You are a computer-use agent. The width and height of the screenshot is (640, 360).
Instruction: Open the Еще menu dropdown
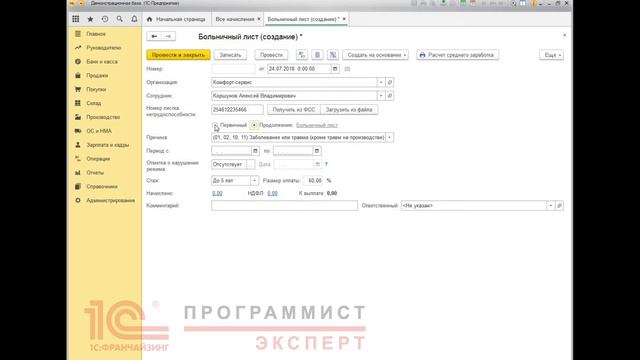551,55
